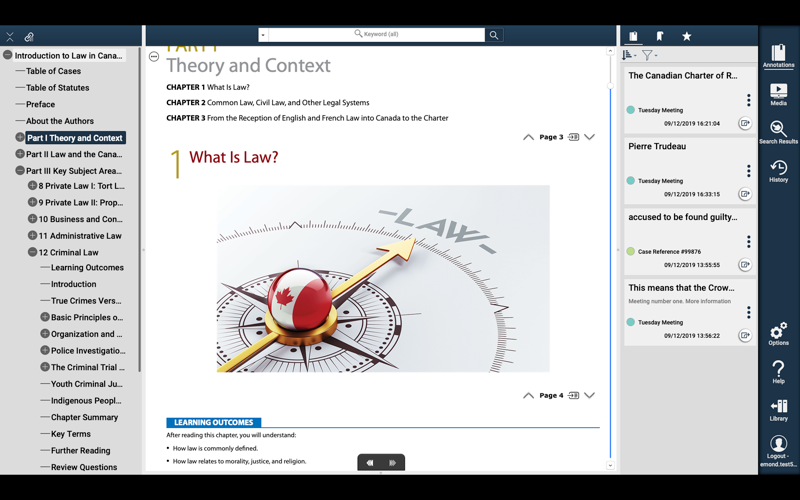The image size is (800, 500).
Task: Go to next page from Page 3
Action: [589, 137]
